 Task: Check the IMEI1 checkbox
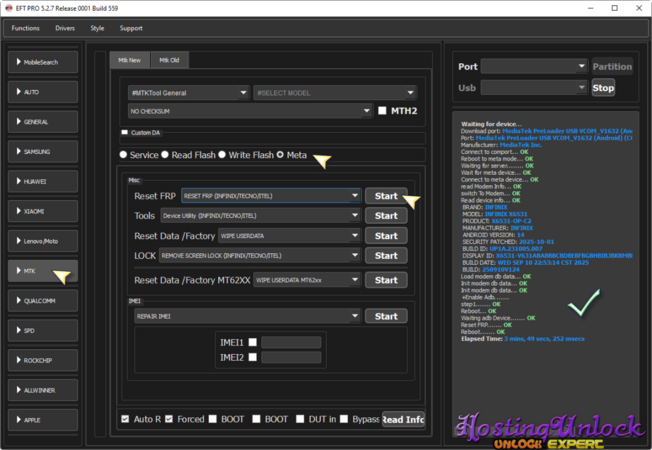pos(253,342)
